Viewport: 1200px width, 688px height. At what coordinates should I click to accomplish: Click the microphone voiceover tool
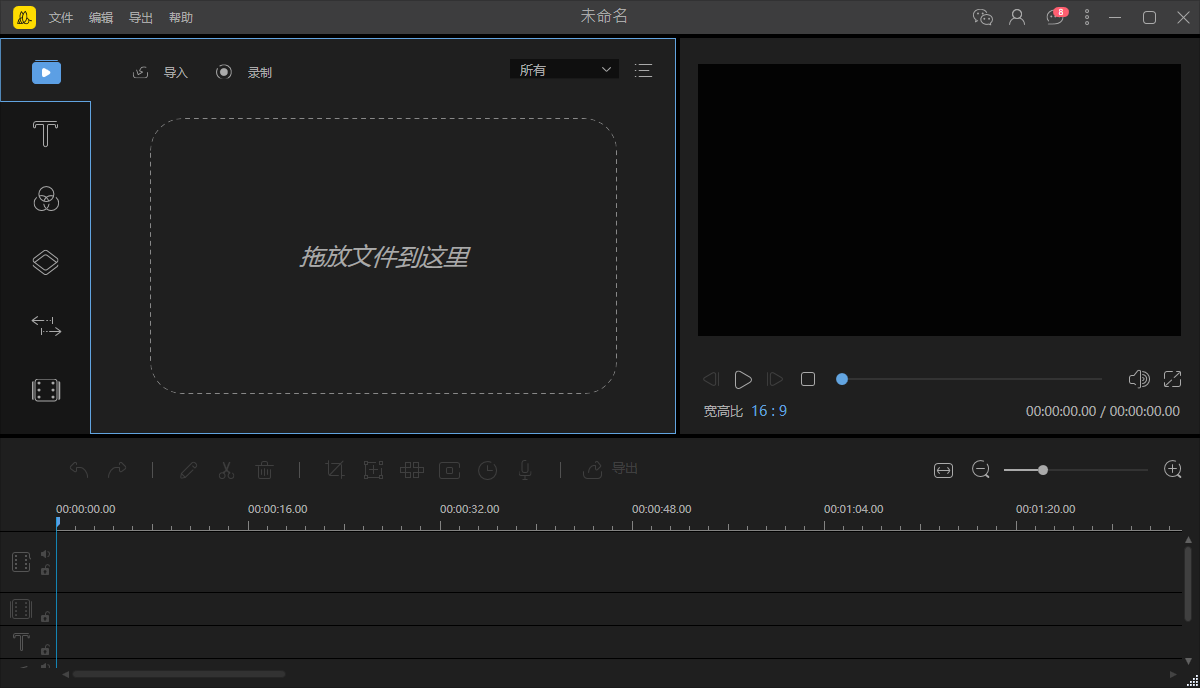[525, 469]
